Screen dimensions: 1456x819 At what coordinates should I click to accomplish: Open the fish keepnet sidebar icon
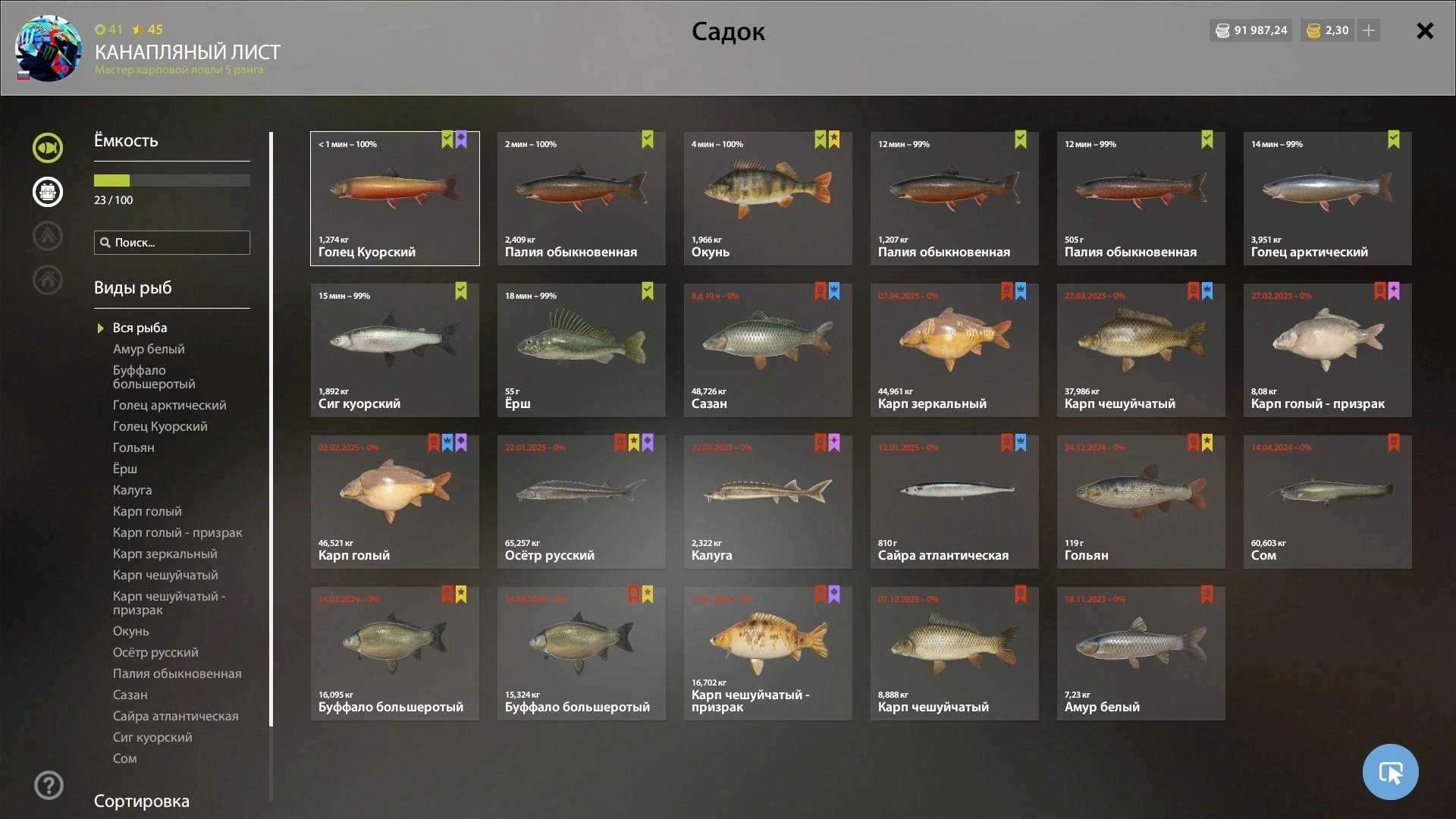pos(48,148)
